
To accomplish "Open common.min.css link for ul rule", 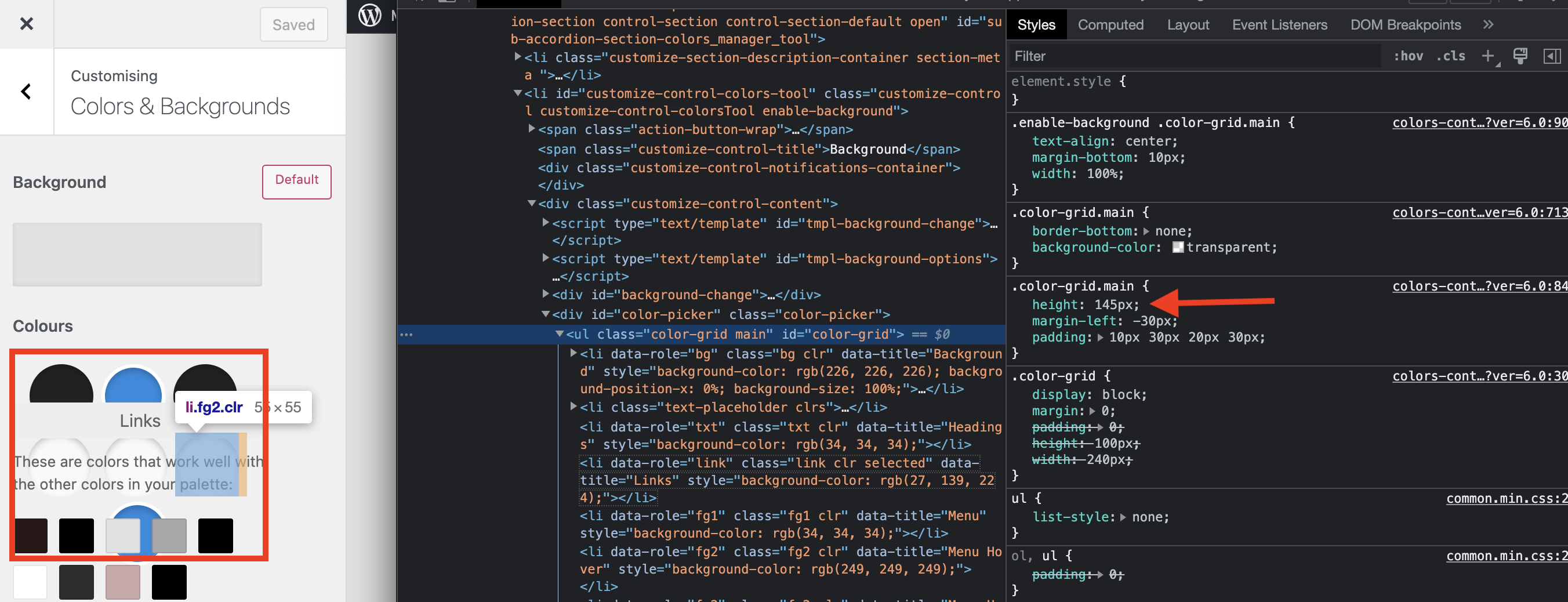I will (1507, 499).
